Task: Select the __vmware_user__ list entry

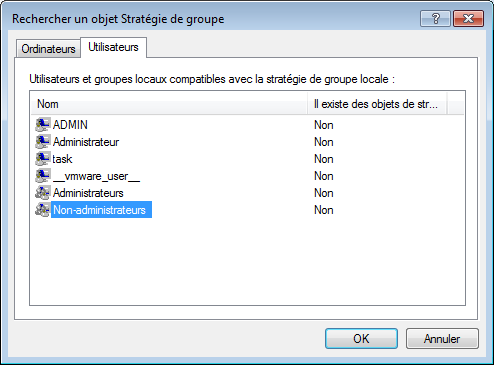Action: pyautogui.click(x=96, y=176)
